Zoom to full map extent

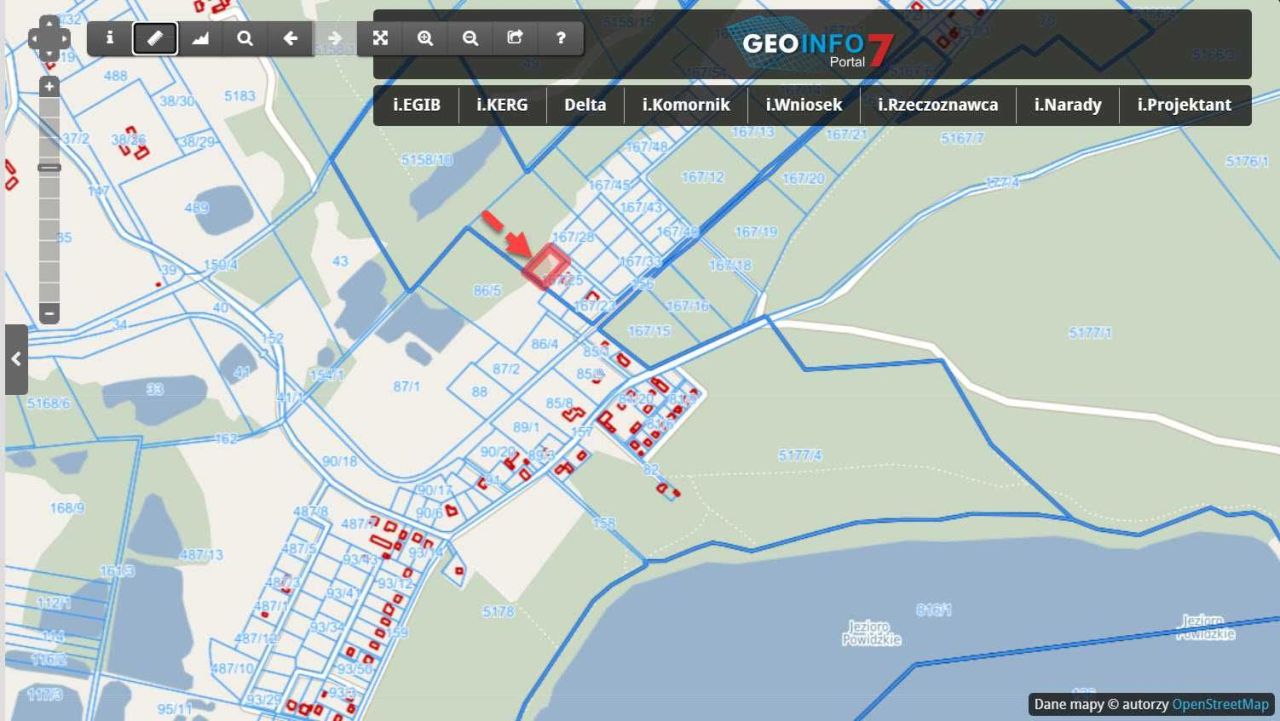click(x=380, y=38)
